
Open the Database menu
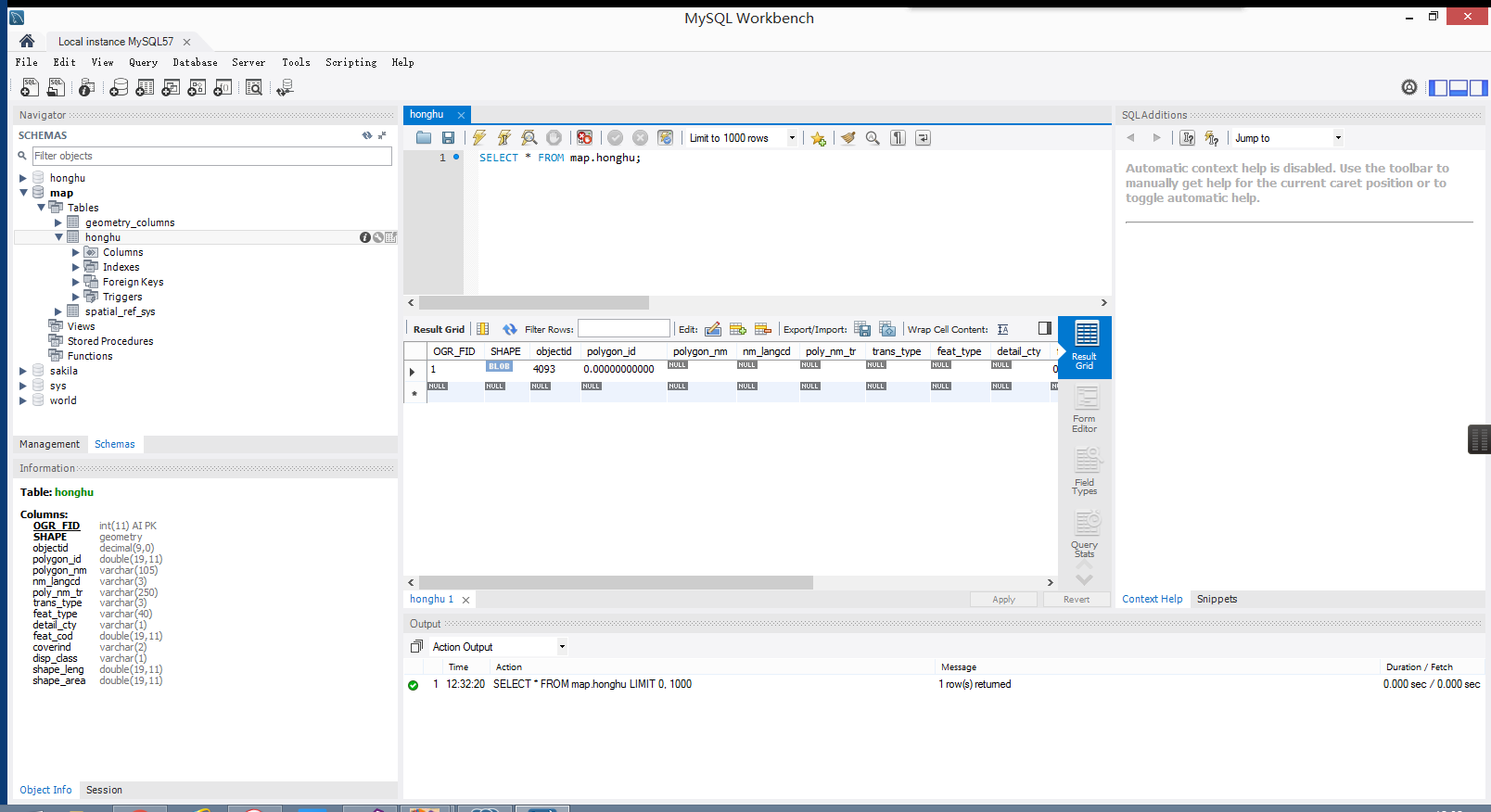(x=195, y=63)
